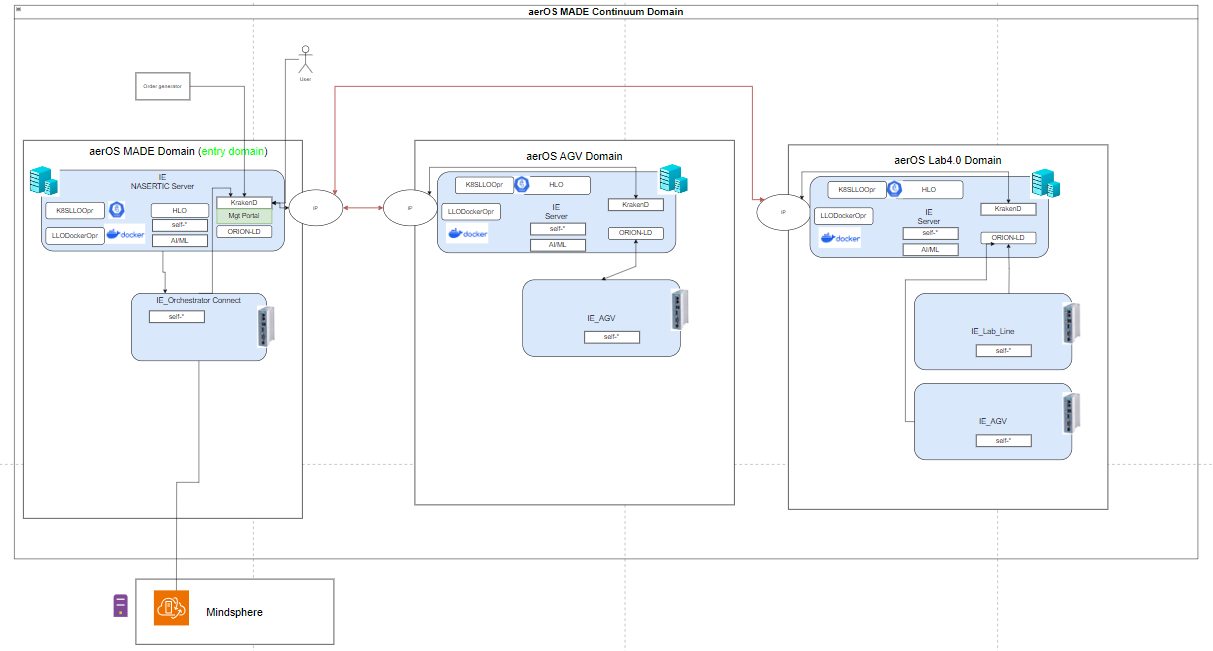
Task: Click server building icon in Lab4.0 Domain
Action: tap(1044, 184)
